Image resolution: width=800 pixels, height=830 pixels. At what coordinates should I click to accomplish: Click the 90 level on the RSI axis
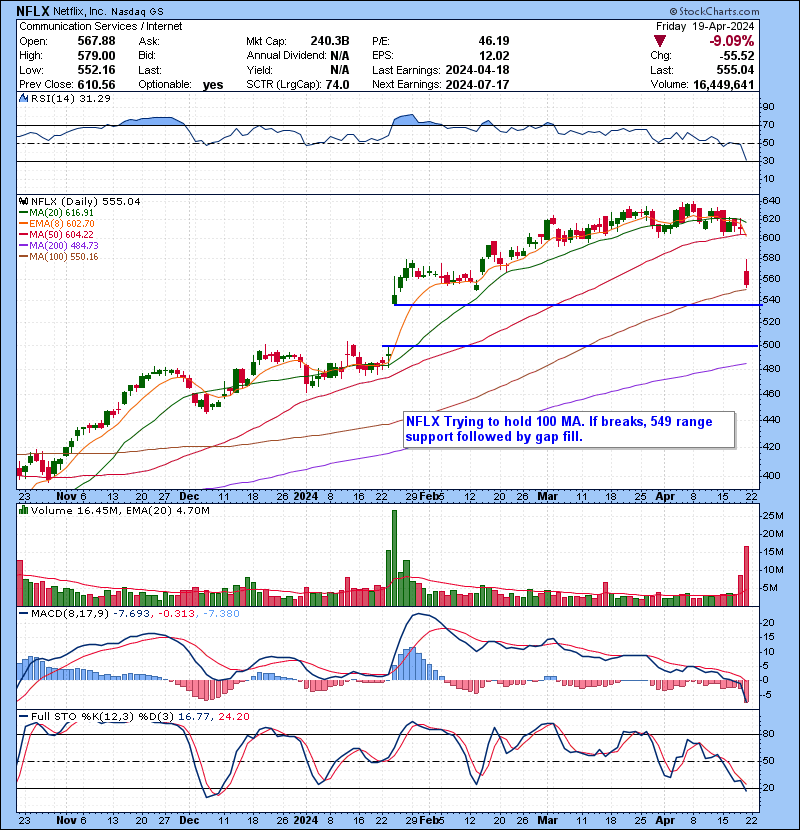point(768,107)
